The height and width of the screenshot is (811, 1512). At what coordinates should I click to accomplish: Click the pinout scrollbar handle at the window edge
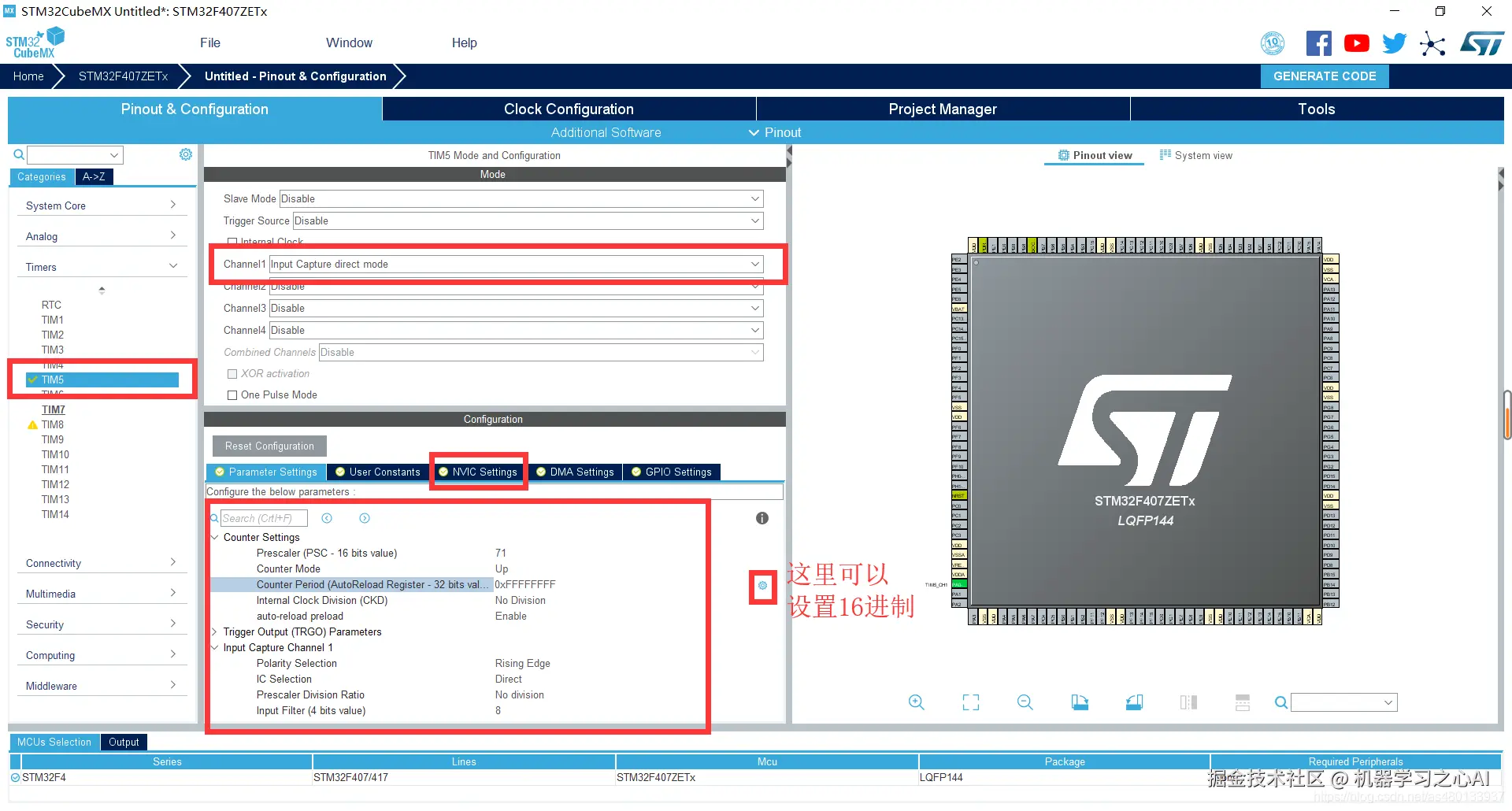point(1507,415)
